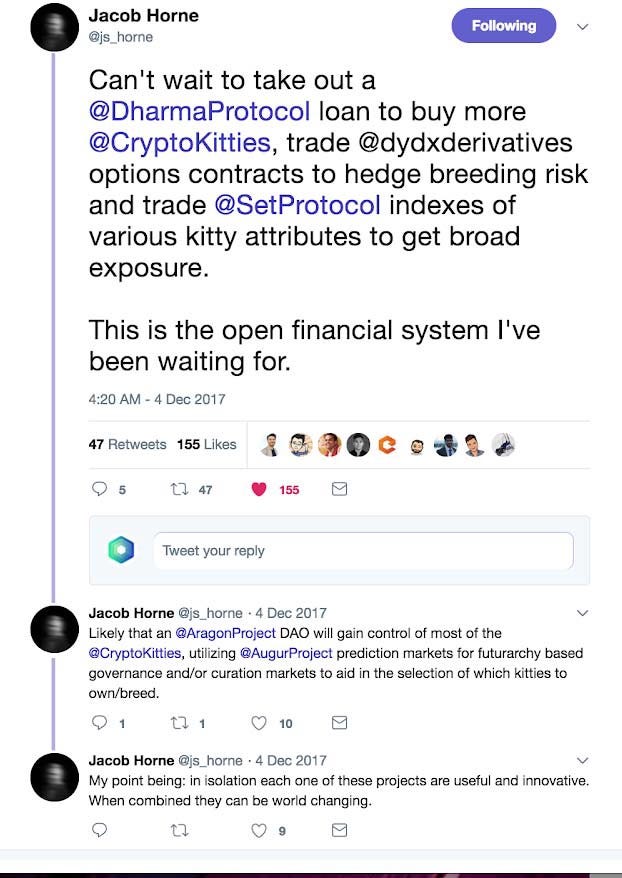
Task: Like the AragonProject DAO tweet with 10 likes
Action: click(x=259, y=723)
